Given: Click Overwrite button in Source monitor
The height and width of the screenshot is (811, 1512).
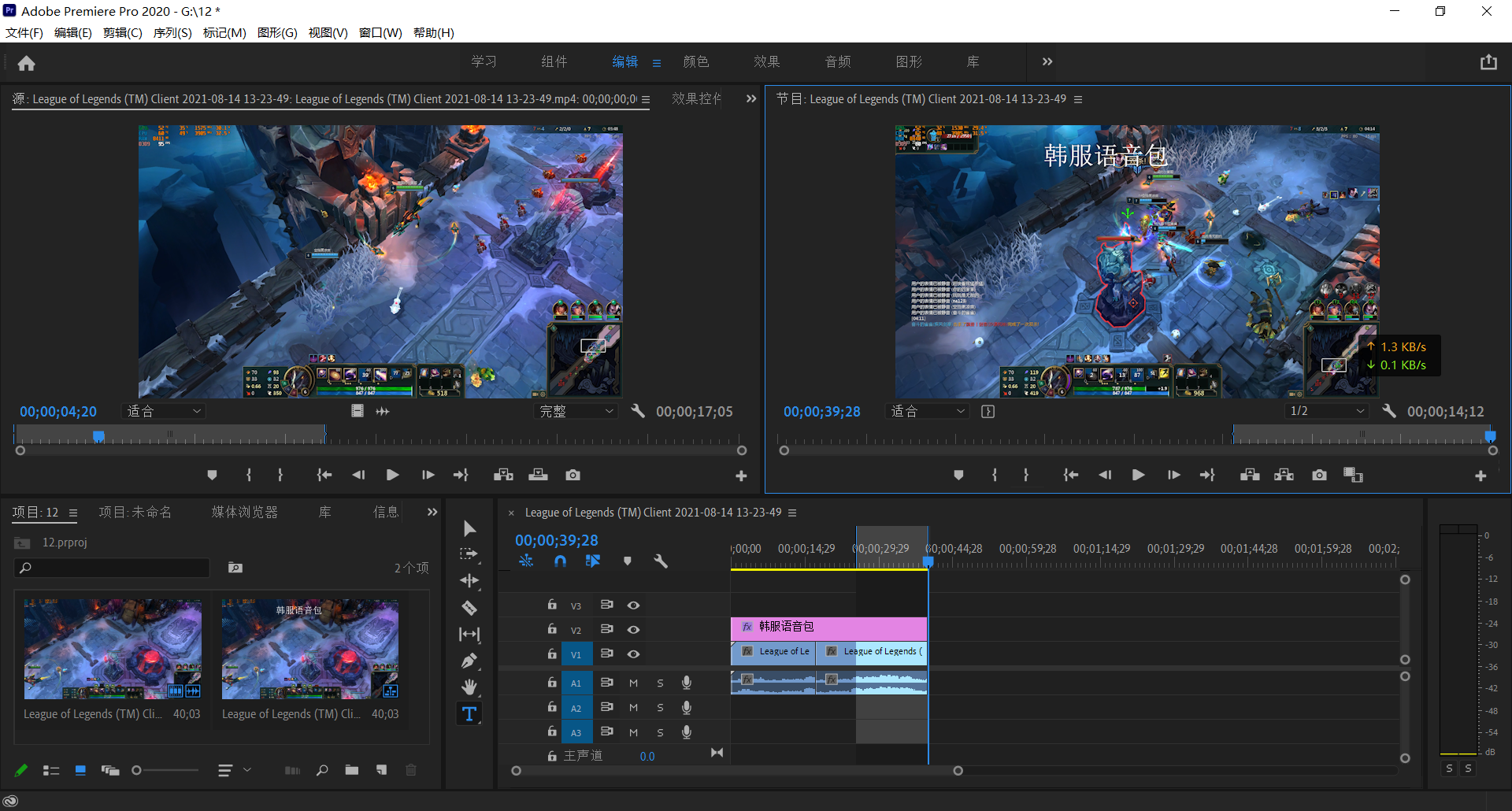Looking at the screenshot, I should [538, 475].
